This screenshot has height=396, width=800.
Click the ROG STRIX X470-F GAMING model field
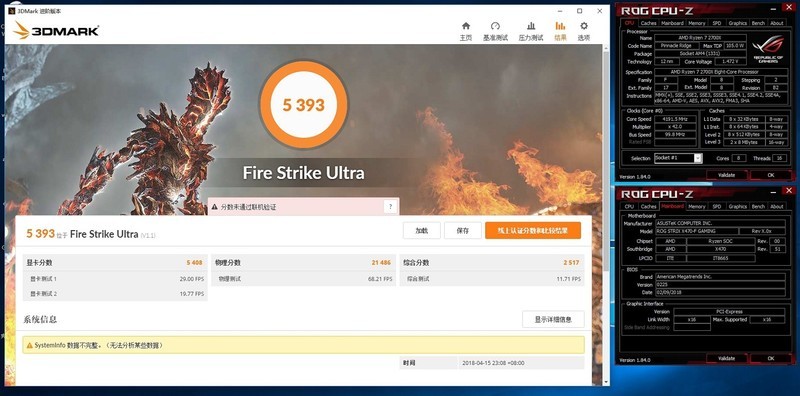tap(697, 231)
